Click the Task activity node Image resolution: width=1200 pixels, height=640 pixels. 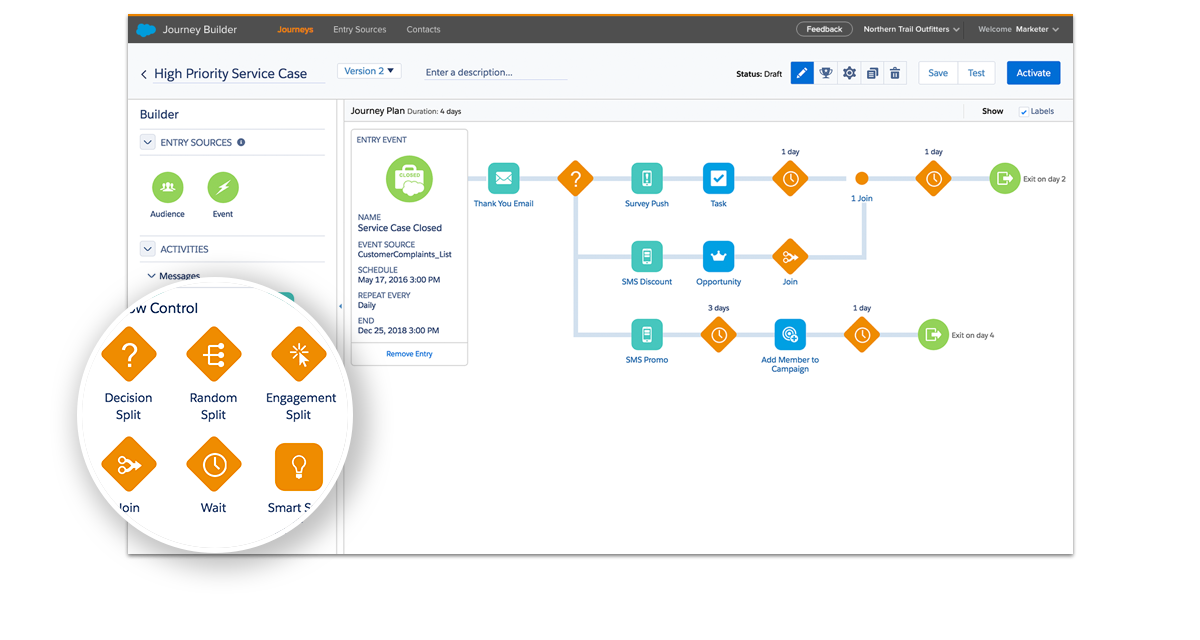(718, 179)
